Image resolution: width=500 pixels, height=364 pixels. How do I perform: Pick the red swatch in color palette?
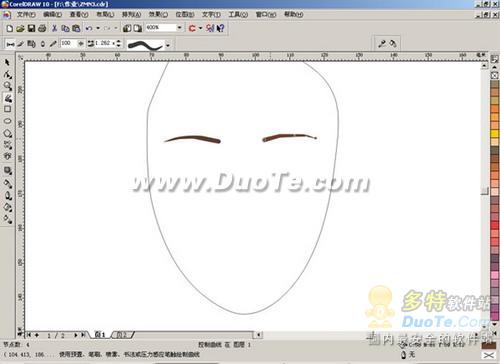(495, 225)
